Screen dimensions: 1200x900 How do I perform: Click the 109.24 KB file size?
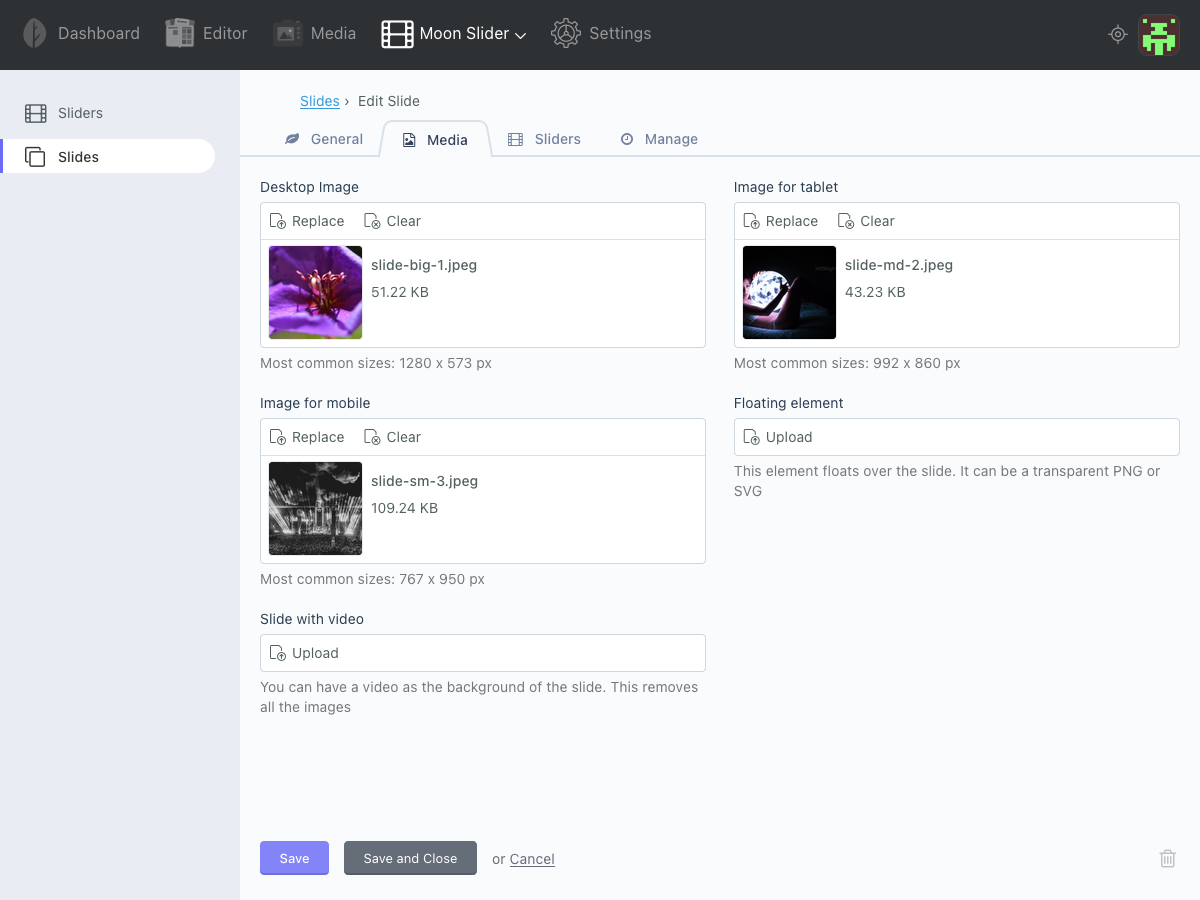click(x=404, y=508)
